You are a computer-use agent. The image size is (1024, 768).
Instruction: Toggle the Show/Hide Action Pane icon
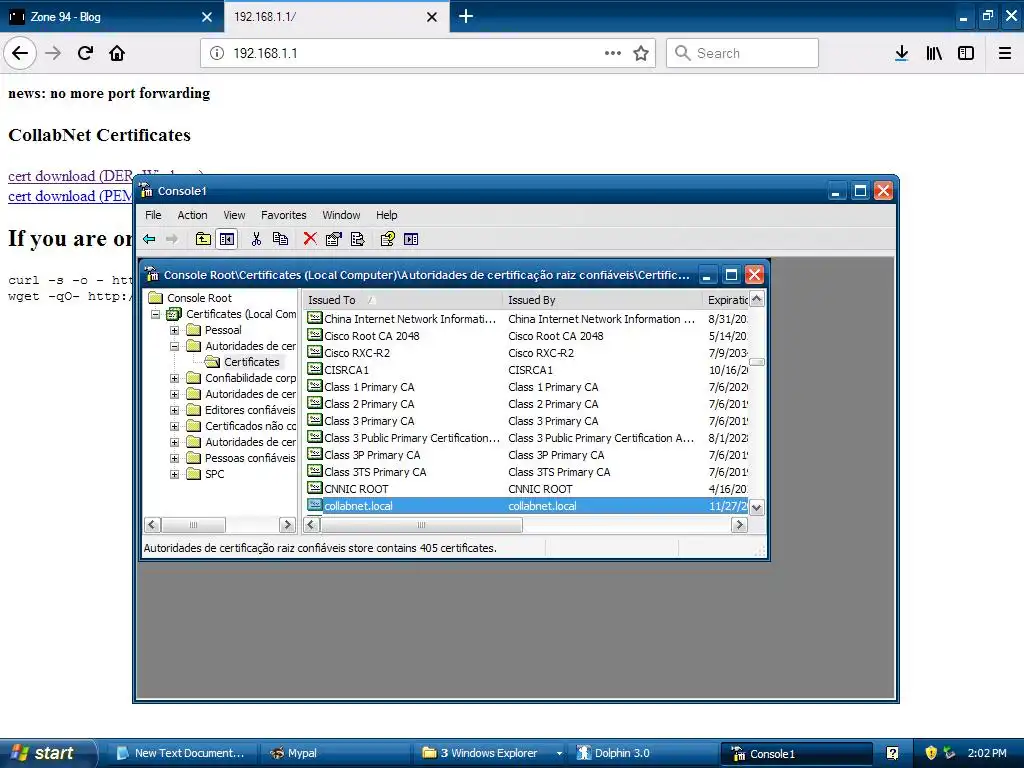411,239
